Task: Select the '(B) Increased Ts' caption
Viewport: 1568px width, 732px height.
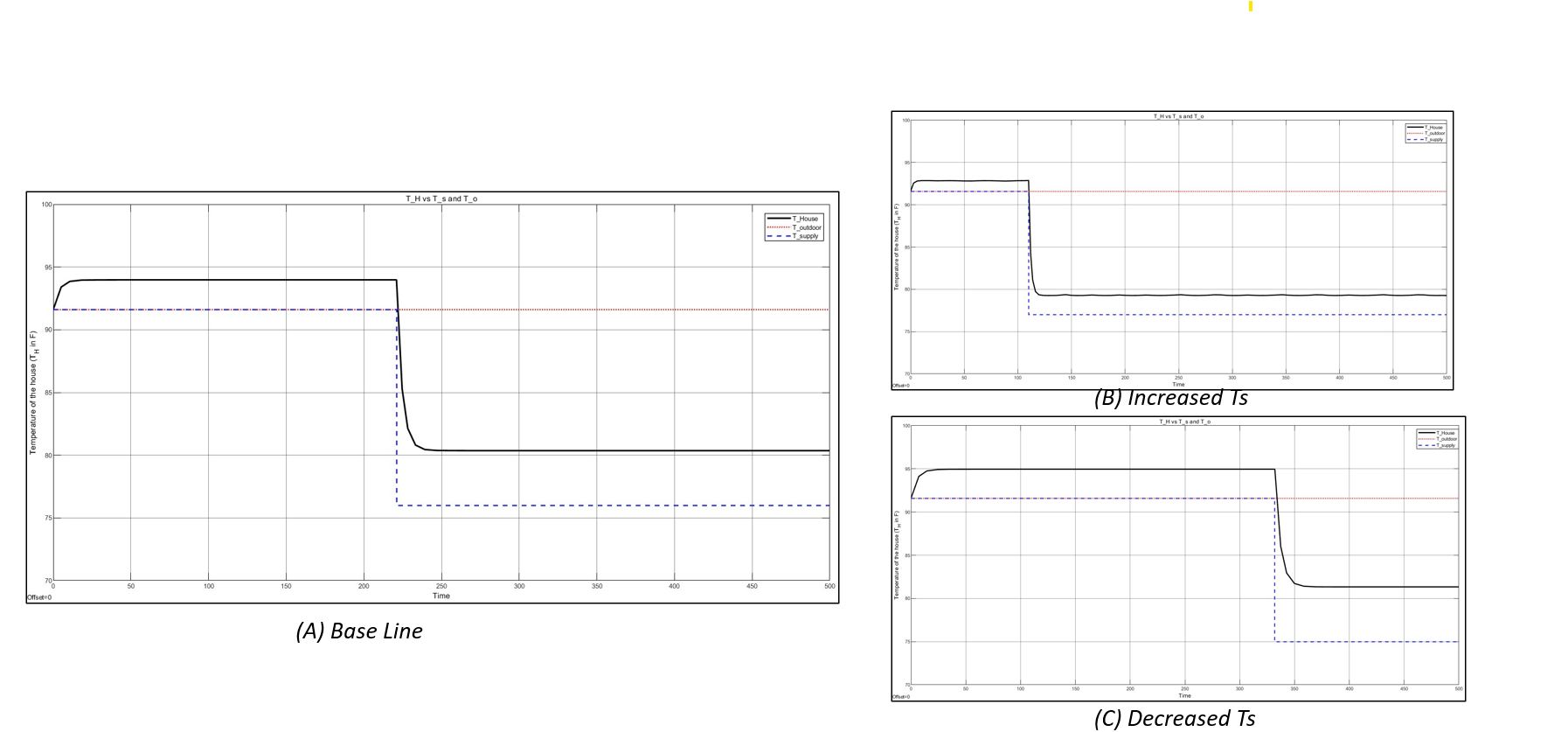Action: coord(1170,398)
